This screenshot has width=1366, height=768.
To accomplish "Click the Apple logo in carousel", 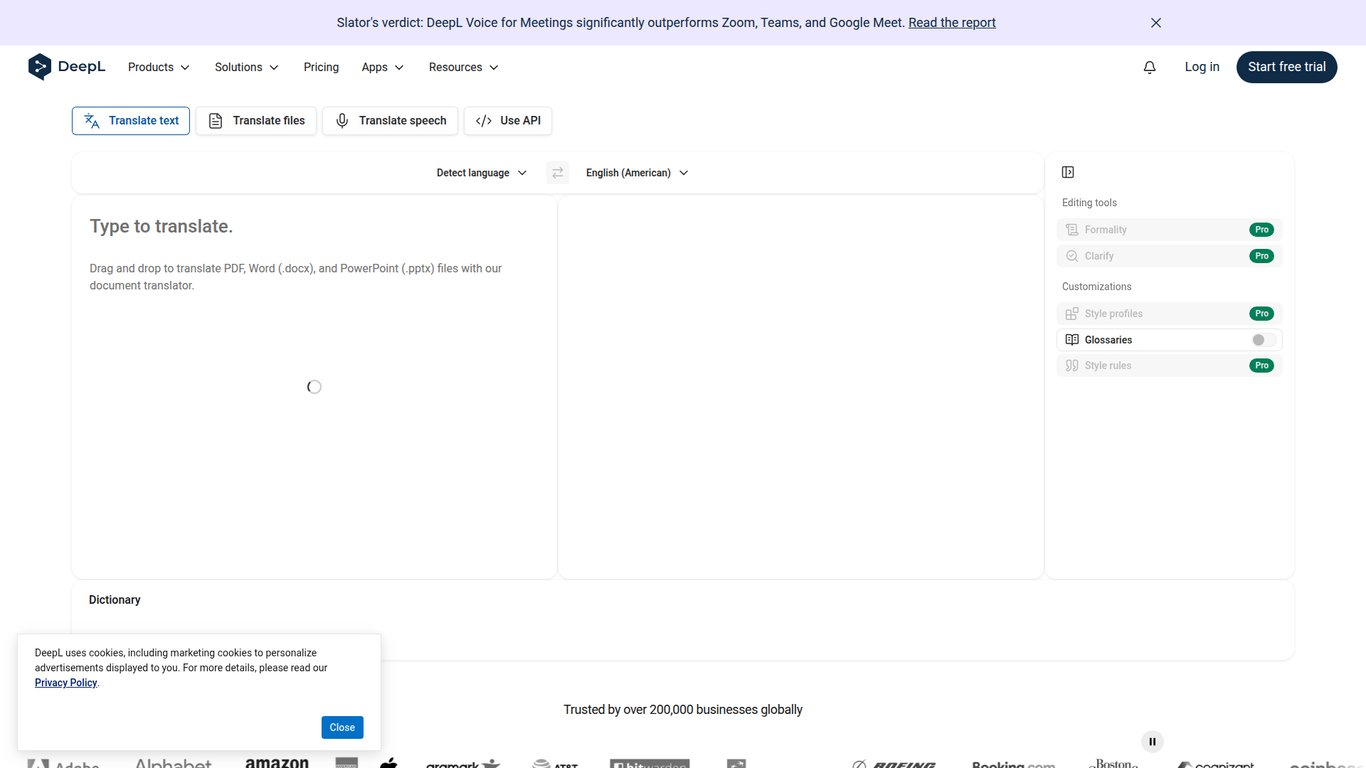I will coord(389,763).
